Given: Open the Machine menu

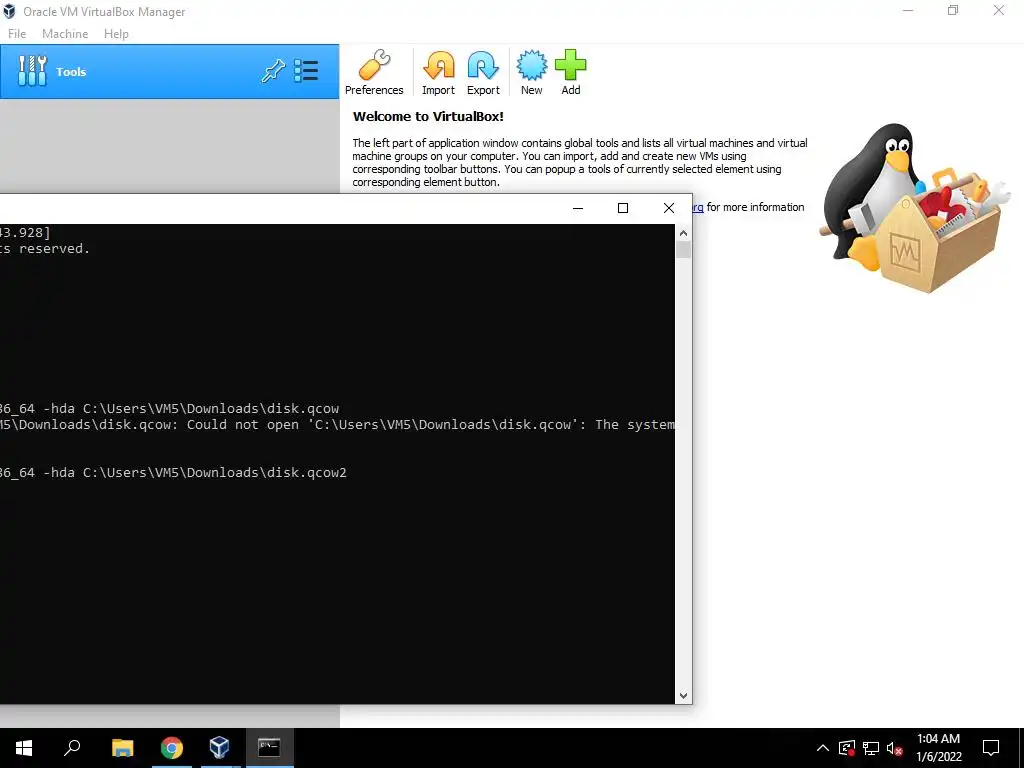Looking at the screenshot, I should pyautogui.click(x=65, y=34).
